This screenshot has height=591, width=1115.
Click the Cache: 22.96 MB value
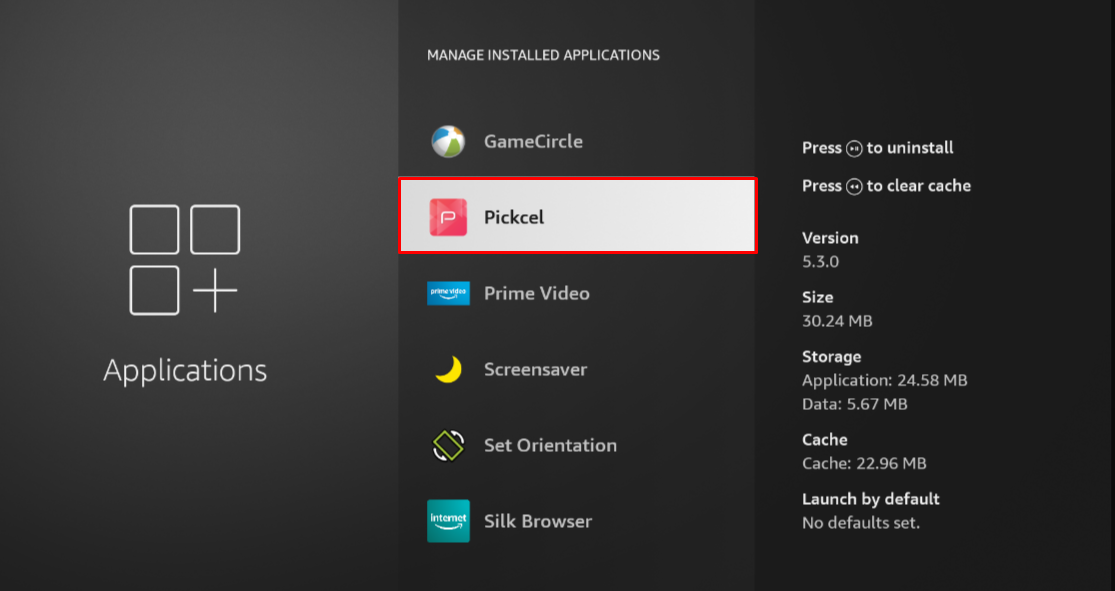(x=864, y=464)
